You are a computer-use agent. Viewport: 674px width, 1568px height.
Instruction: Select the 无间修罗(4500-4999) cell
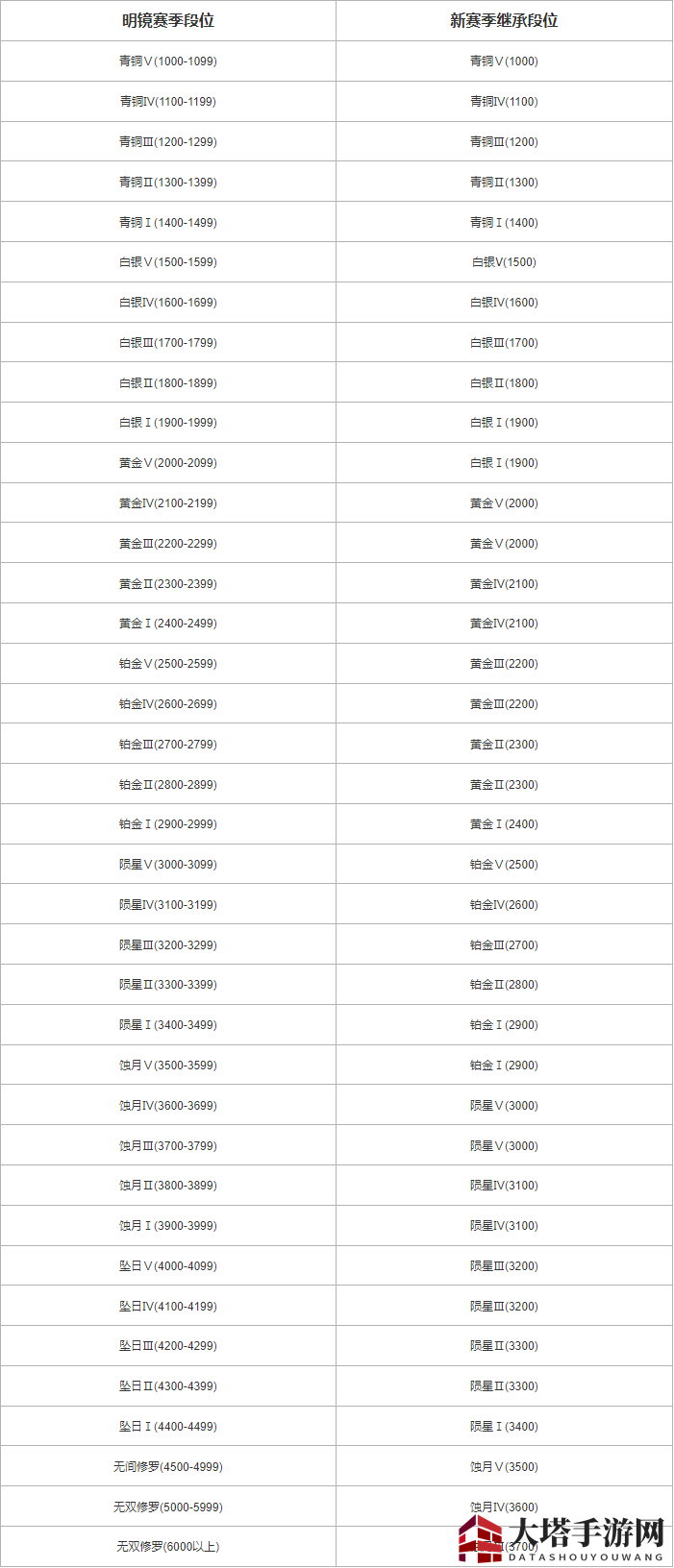[168, 1466]
